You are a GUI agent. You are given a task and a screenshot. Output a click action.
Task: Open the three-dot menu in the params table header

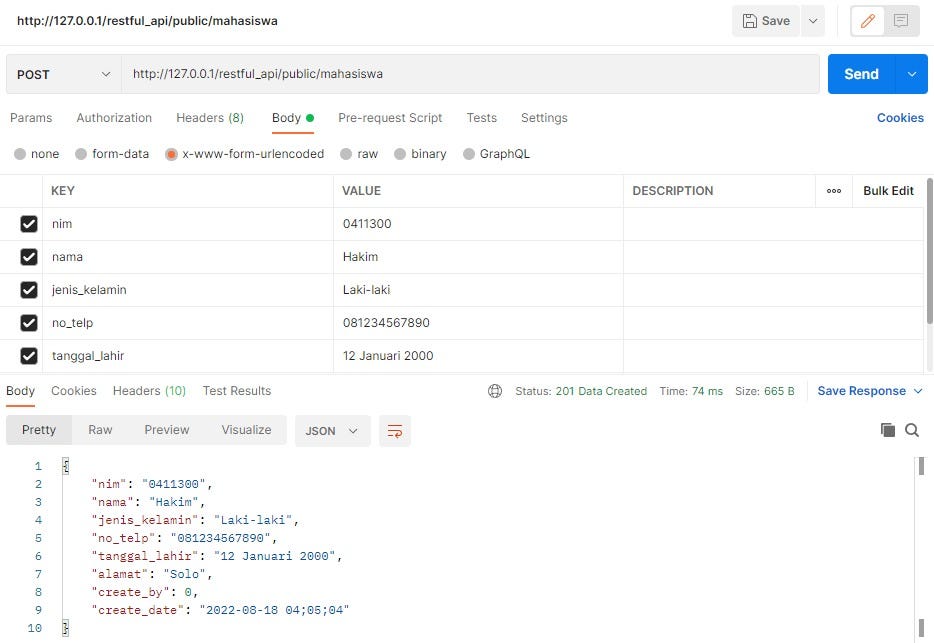(x=834, y=190)
